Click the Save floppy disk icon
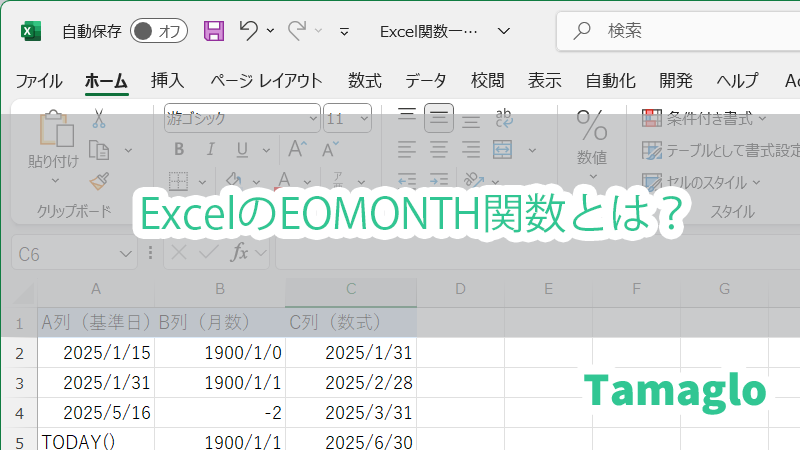The width and height of the screenshot is (800, 450). [214, 31]
